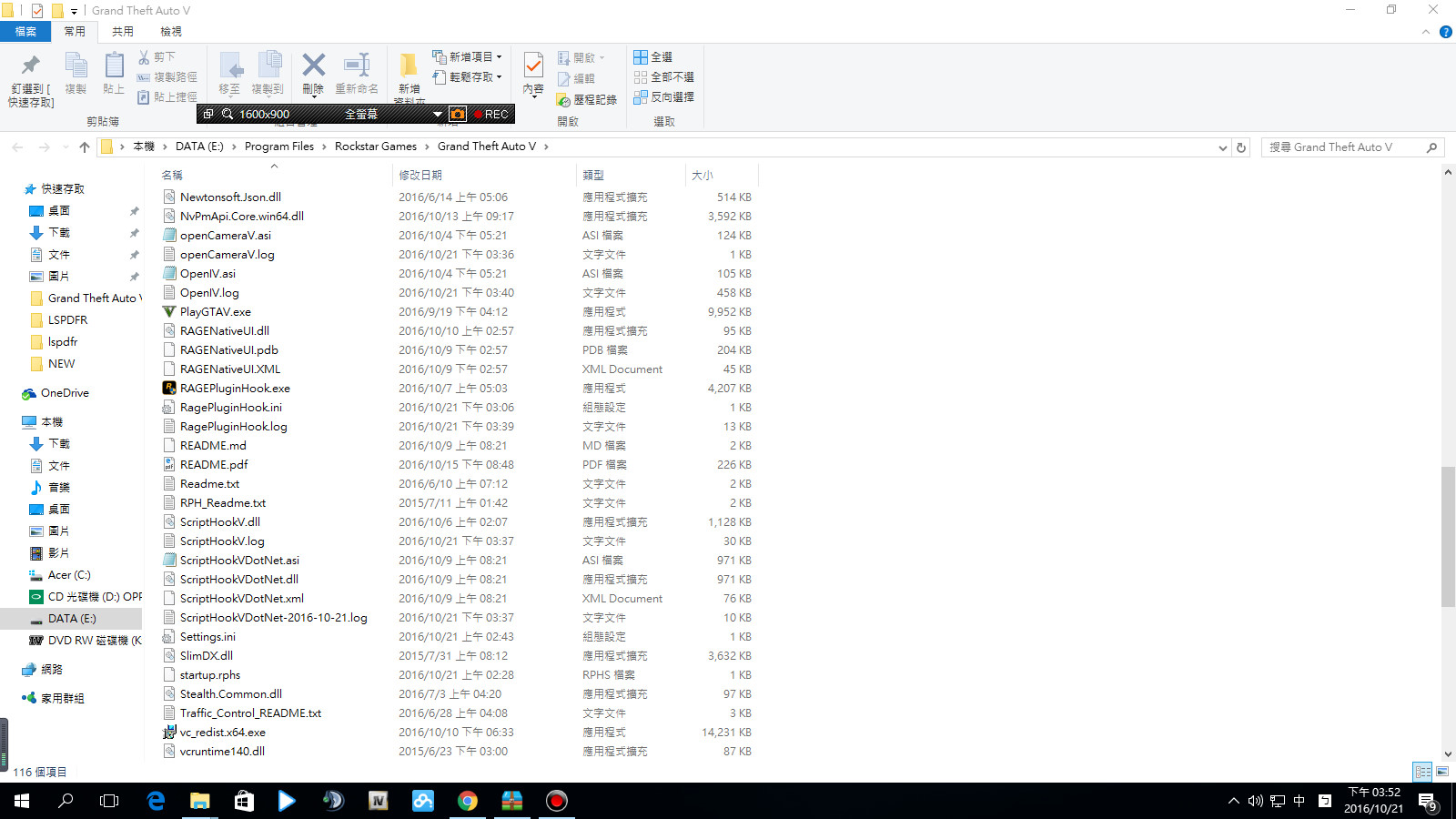Image resolution: width=1456 pixels, height=819 pixels.
Task: Click the Windows Start button
Action: [22, 801]
